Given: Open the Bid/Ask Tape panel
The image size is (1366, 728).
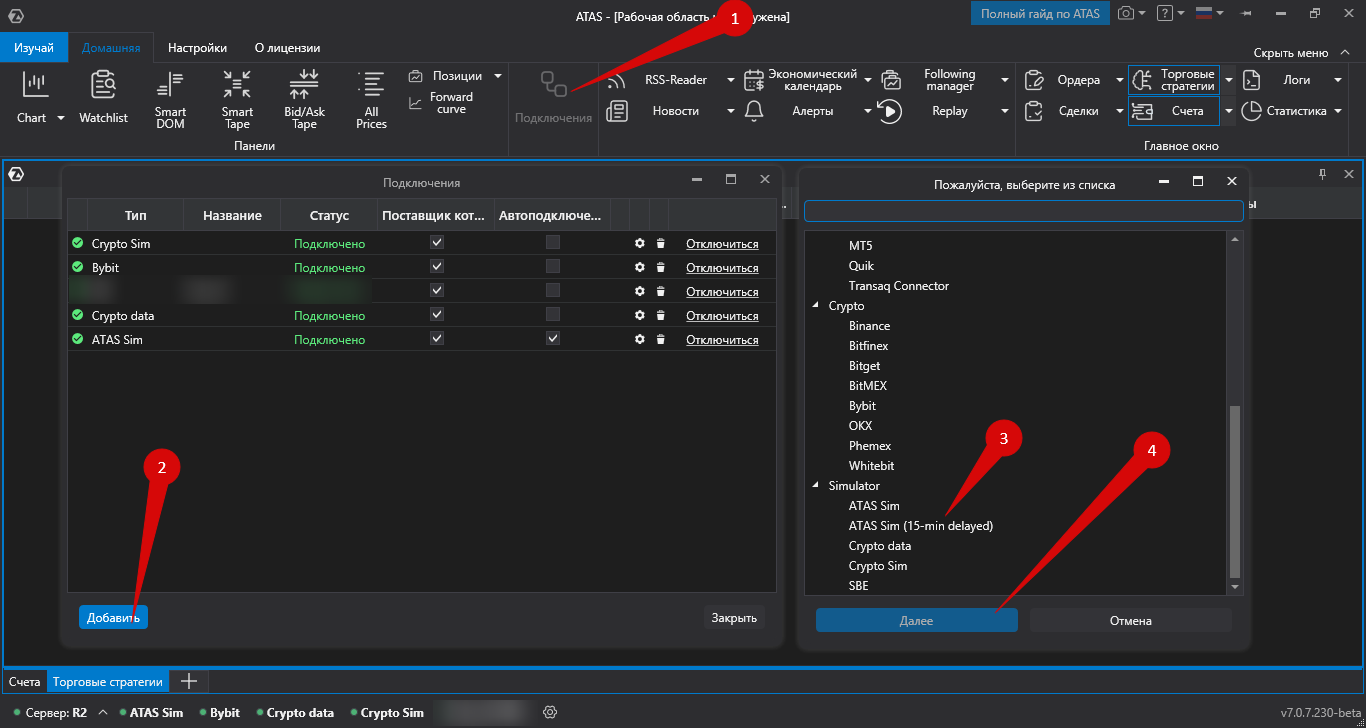Looking at the screenshot, I should pos(304,99).
